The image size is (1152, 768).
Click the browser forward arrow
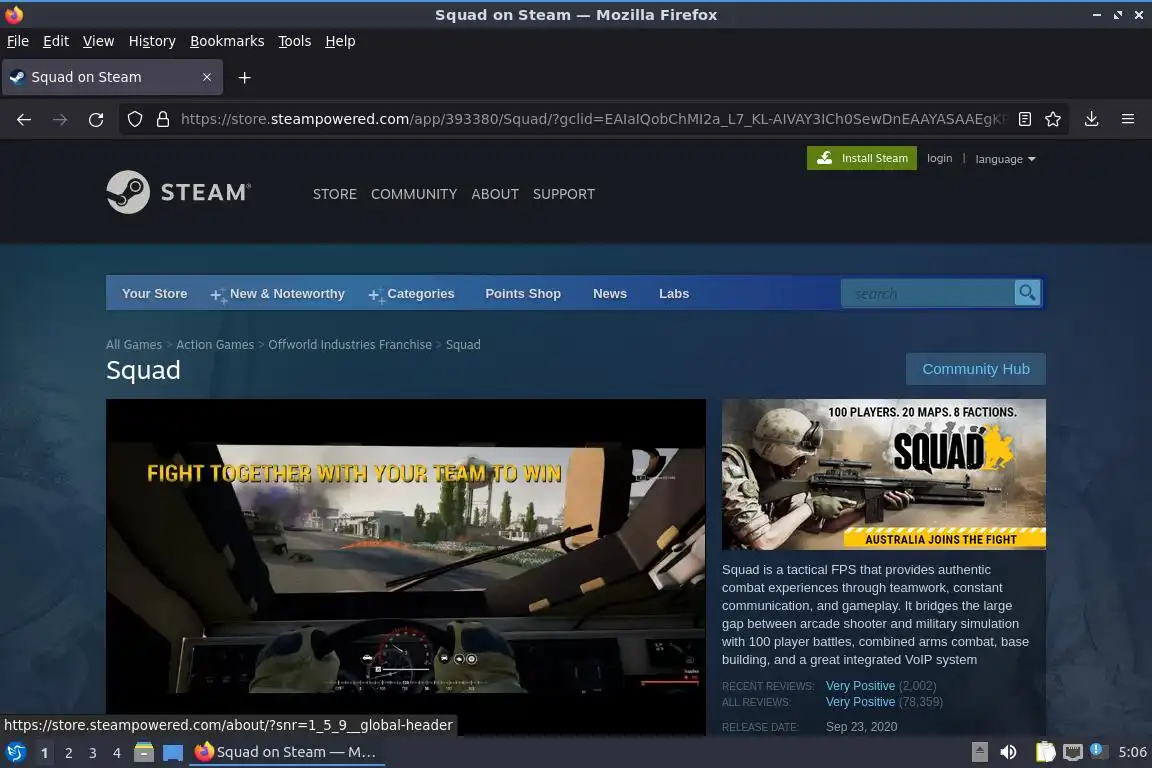coord(60,119)
